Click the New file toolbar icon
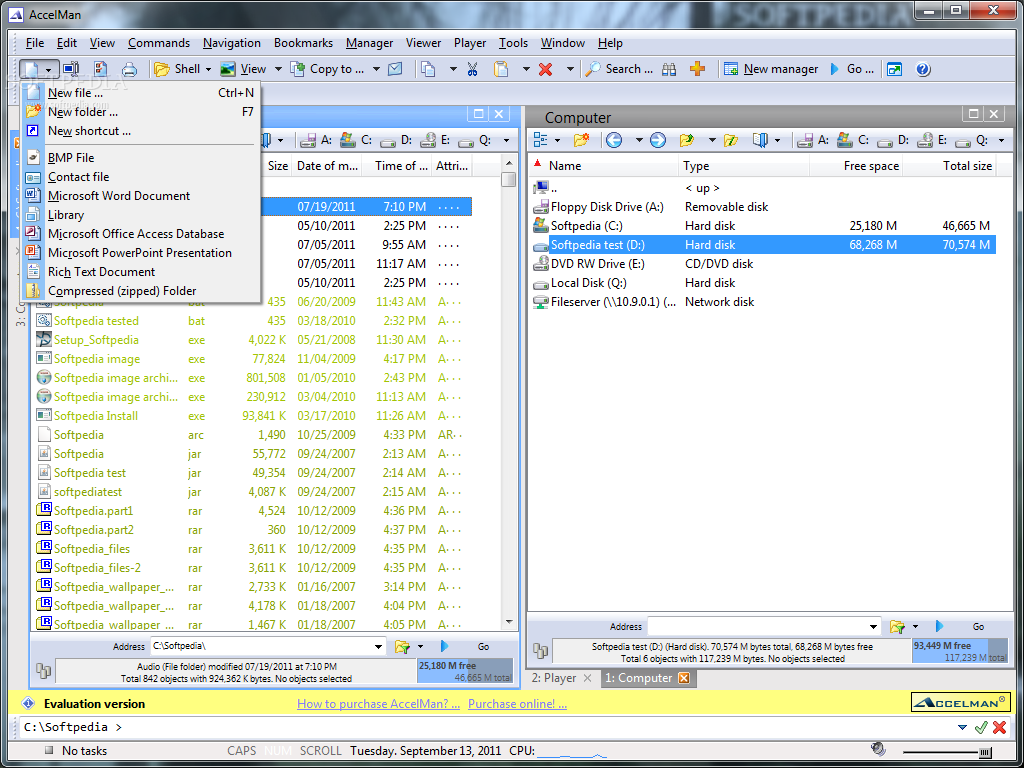 click(x=29, y=69)
